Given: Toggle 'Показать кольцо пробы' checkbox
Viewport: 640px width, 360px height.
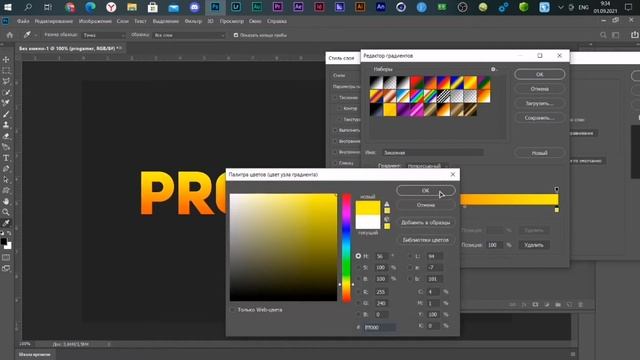Looking at the screenshot, I should click(x=236, y=36).
